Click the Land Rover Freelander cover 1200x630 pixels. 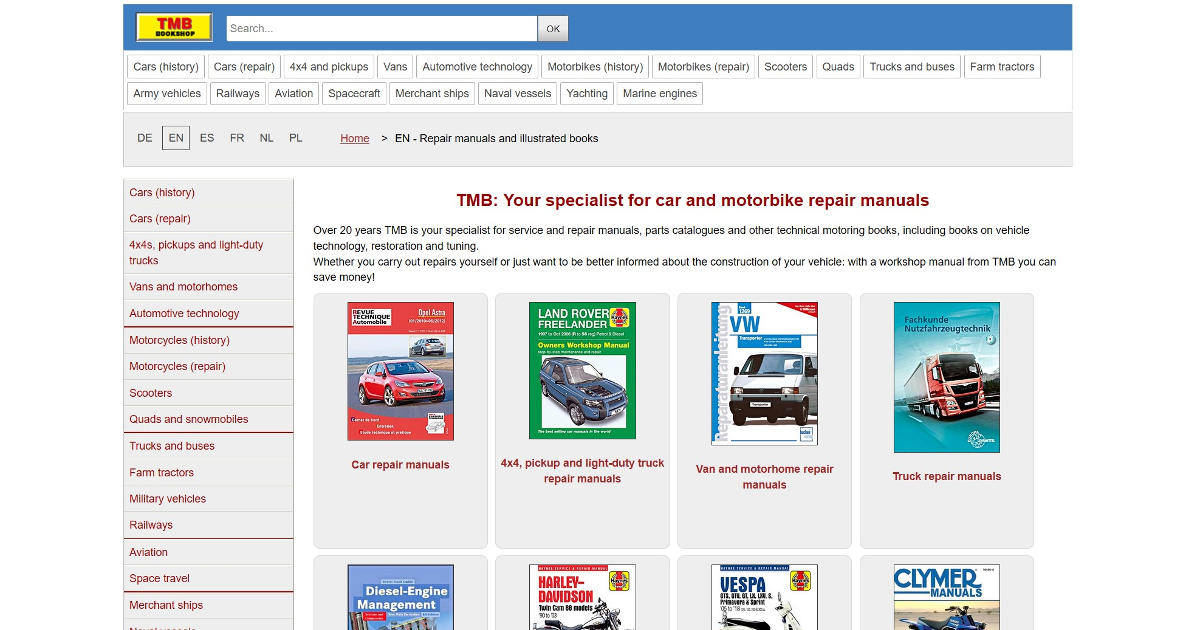[x=582, y=371]
